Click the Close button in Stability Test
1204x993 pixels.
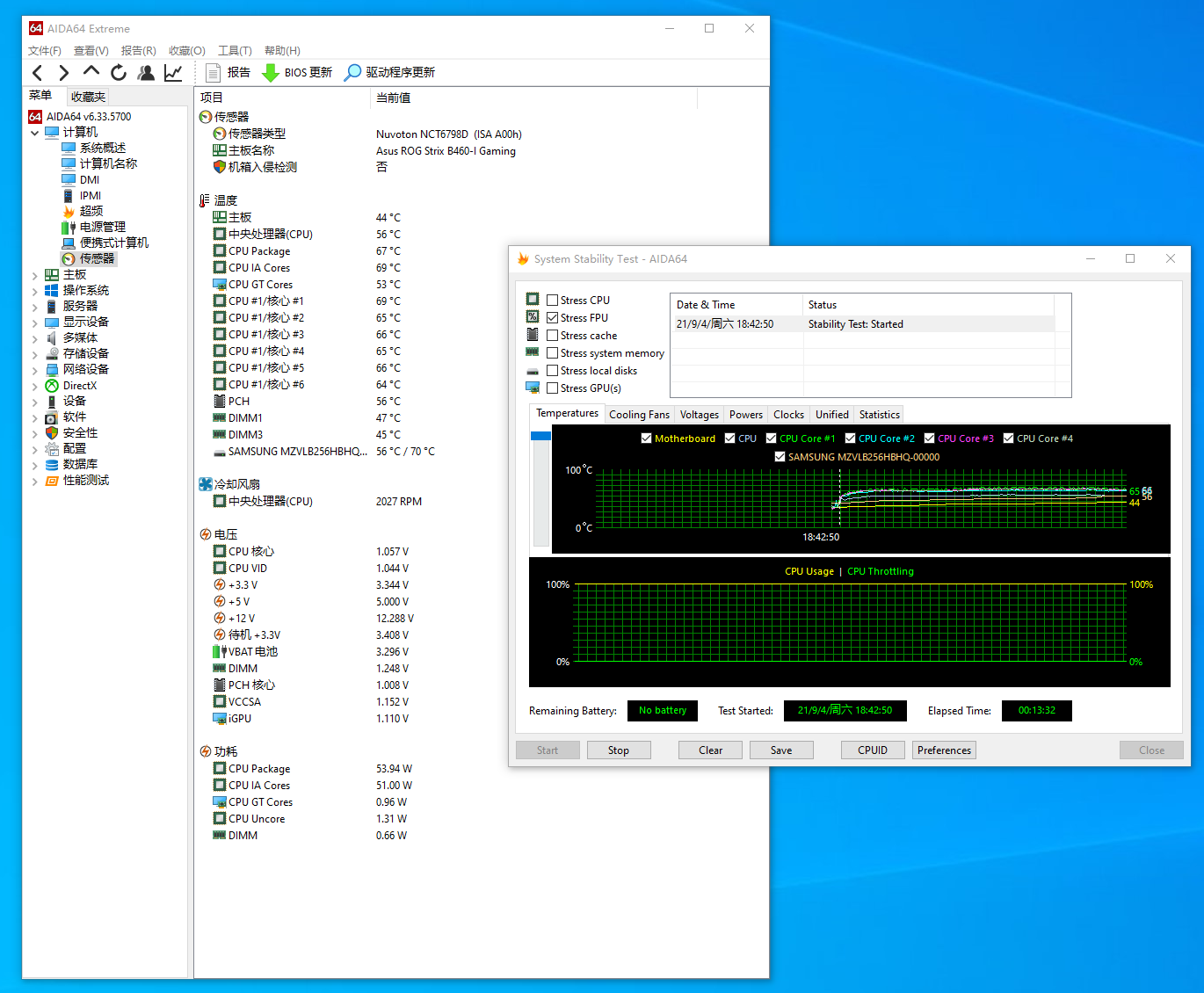(x=1151, y=750)
